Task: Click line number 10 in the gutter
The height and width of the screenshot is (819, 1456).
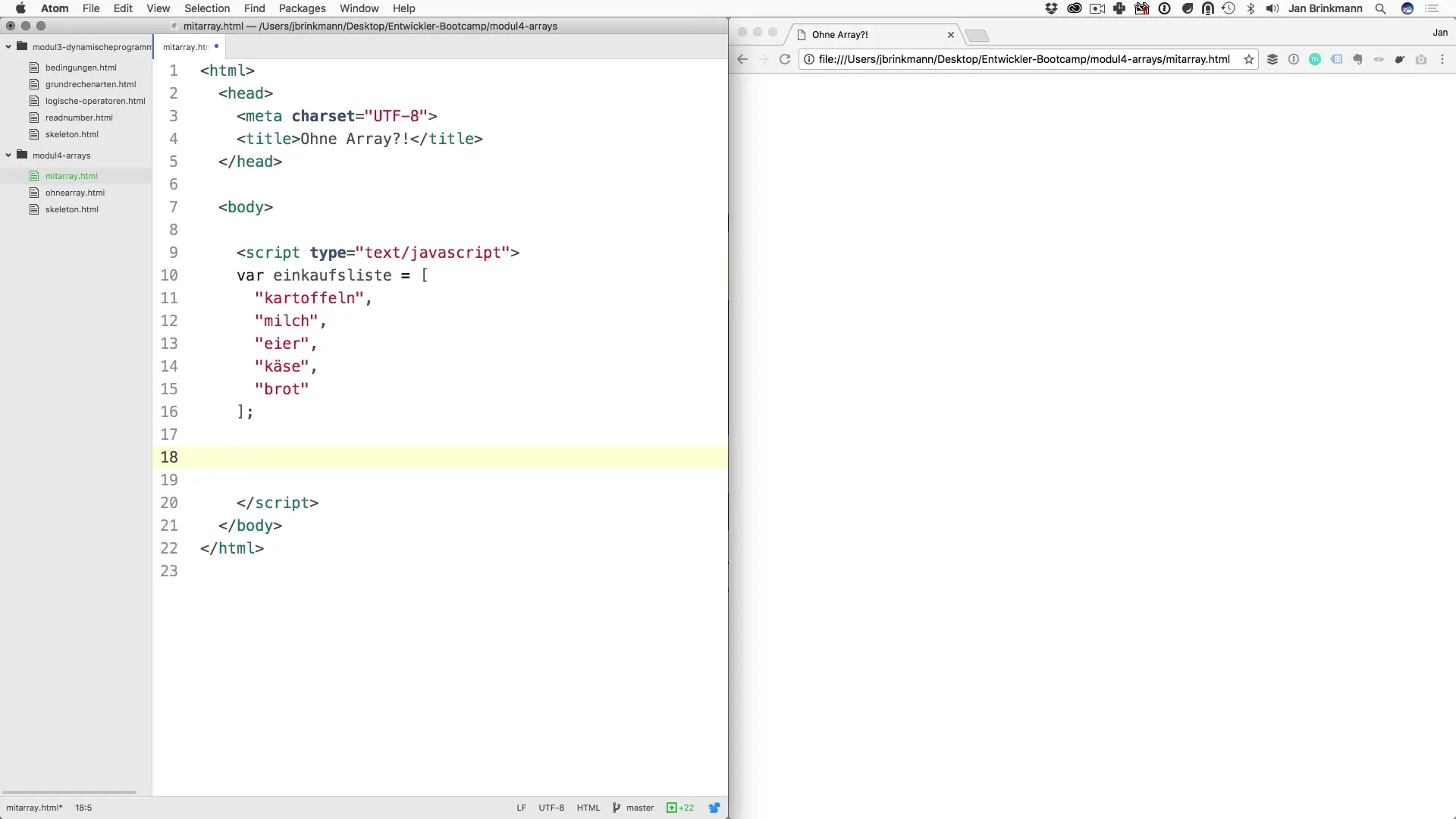Action: (169, 275)
